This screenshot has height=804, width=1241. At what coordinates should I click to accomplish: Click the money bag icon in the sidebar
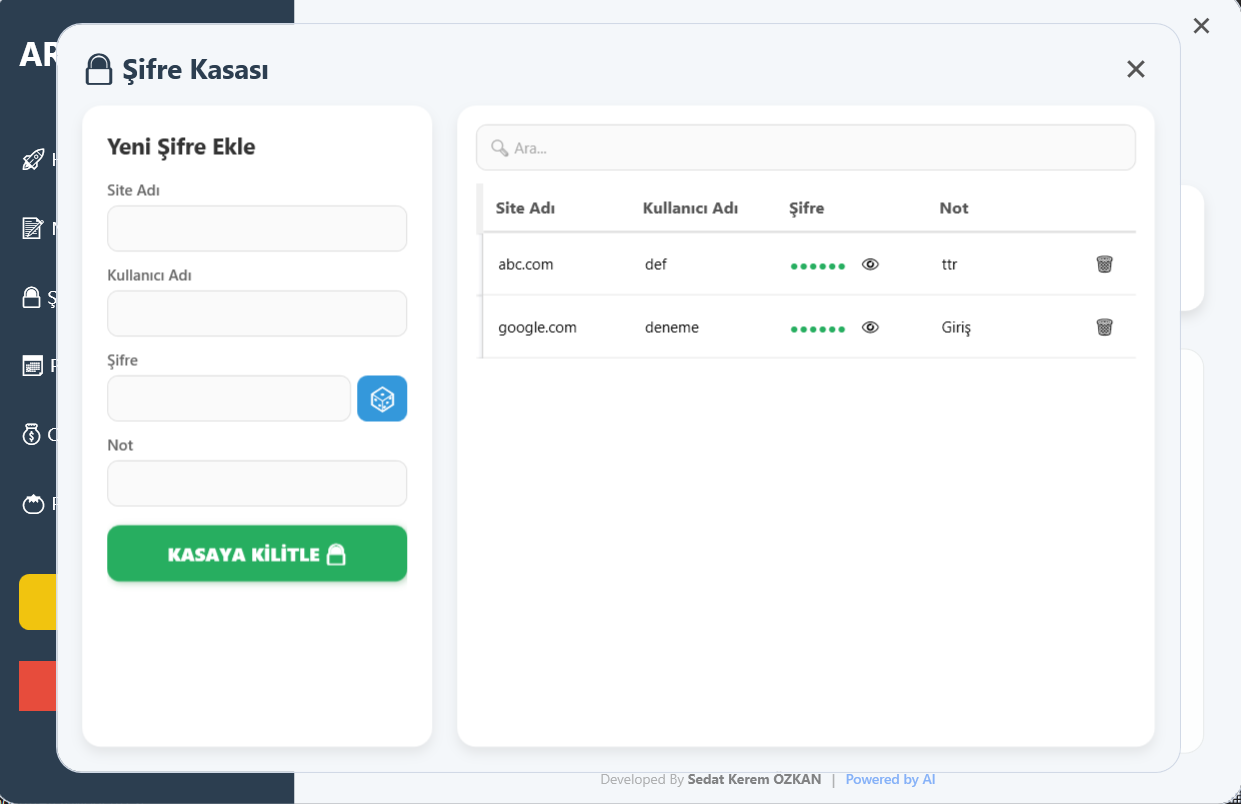pos(33,434)
